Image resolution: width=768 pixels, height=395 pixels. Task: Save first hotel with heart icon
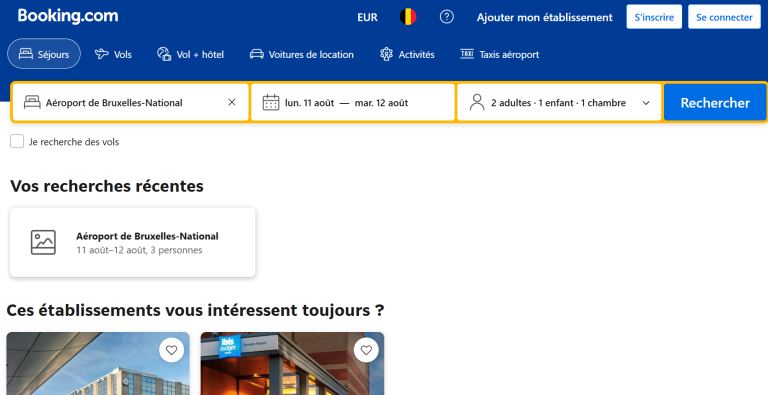coord(171,350)
